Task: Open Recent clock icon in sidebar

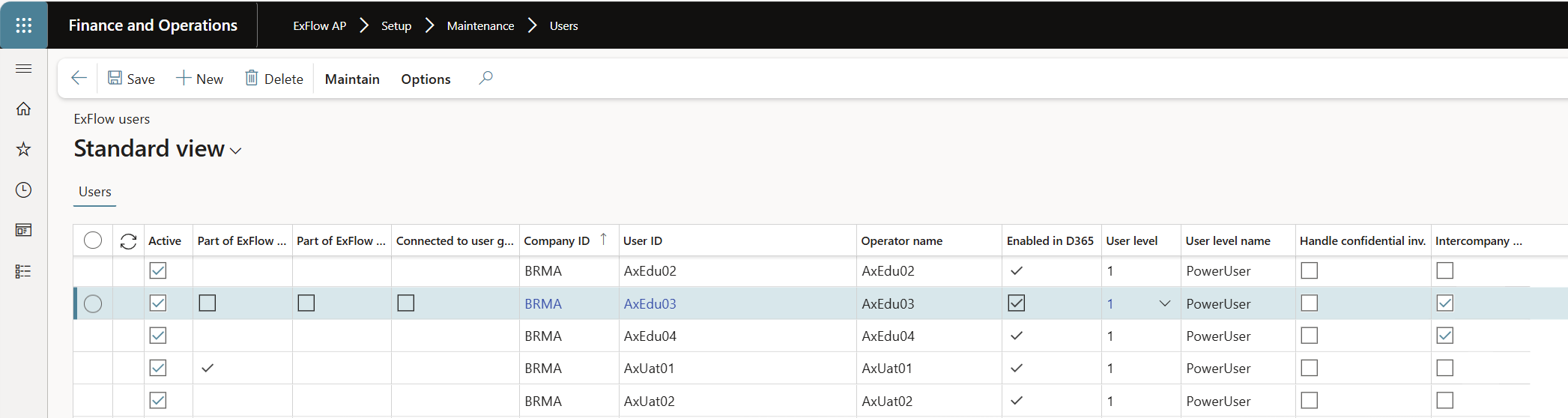Action: [x=23, y=190]
